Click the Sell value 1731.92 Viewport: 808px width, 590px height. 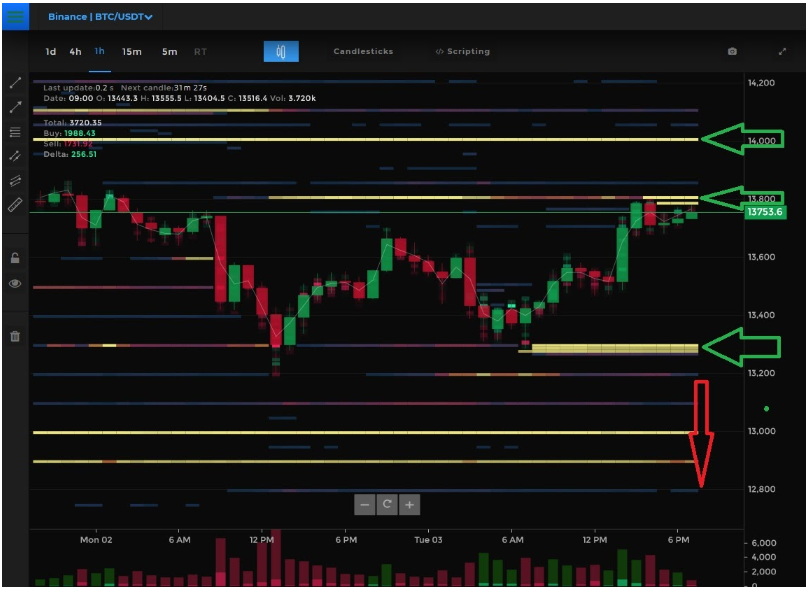(79, 144)
